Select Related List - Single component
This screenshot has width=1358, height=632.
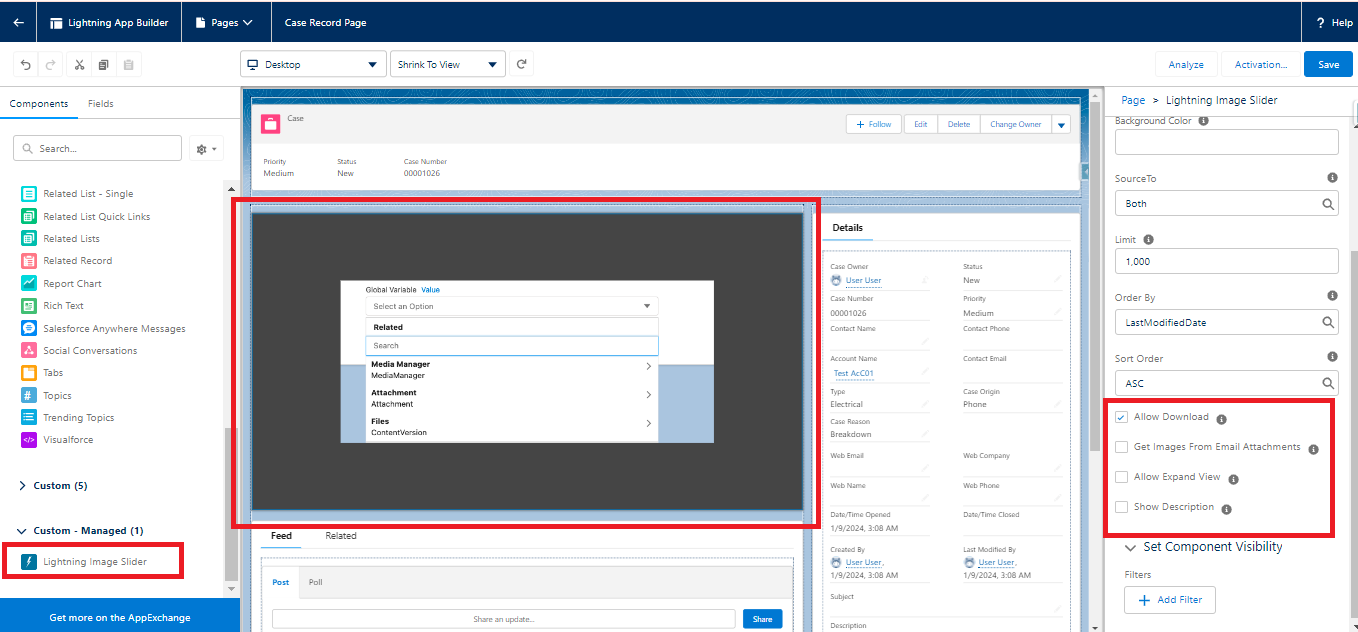(x=88, y=194)
